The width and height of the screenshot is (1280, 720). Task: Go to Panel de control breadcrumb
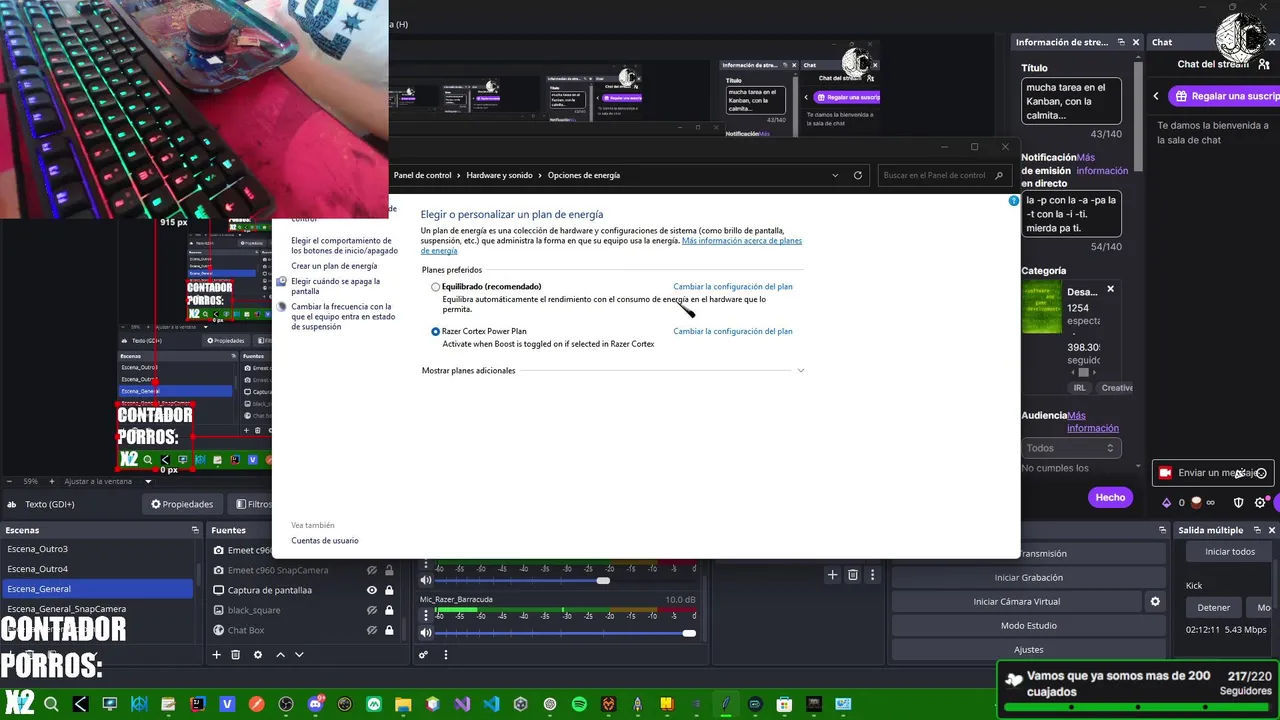point(423,175)
